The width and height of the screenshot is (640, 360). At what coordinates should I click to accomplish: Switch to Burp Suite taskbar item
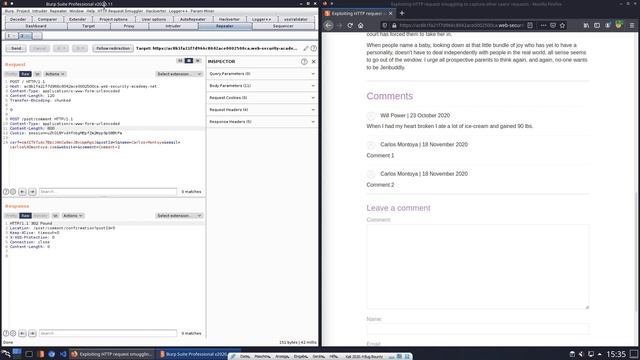pos(194,354)
